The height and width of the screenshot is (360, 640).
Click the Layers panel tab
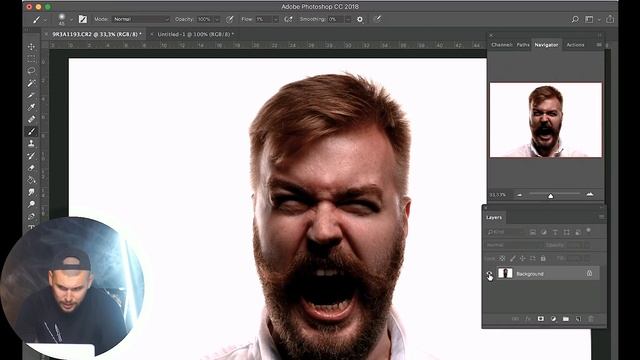coord(494,218)
